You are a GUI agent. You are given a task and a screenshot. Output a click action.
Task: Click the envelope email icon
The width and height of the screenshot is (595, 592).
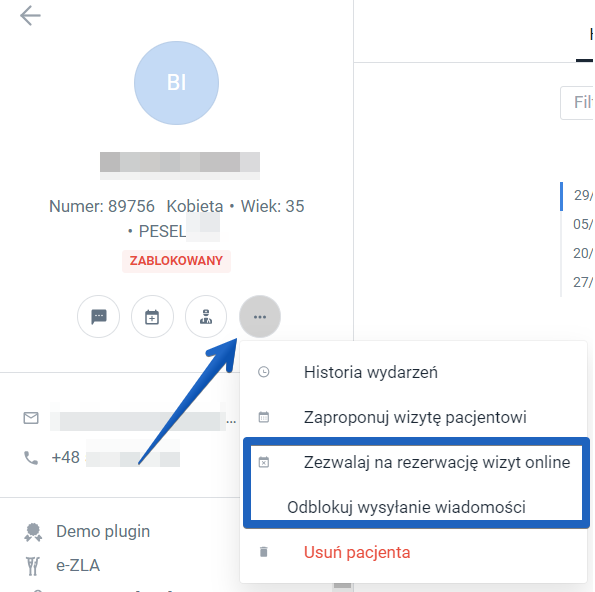point(31,418)
